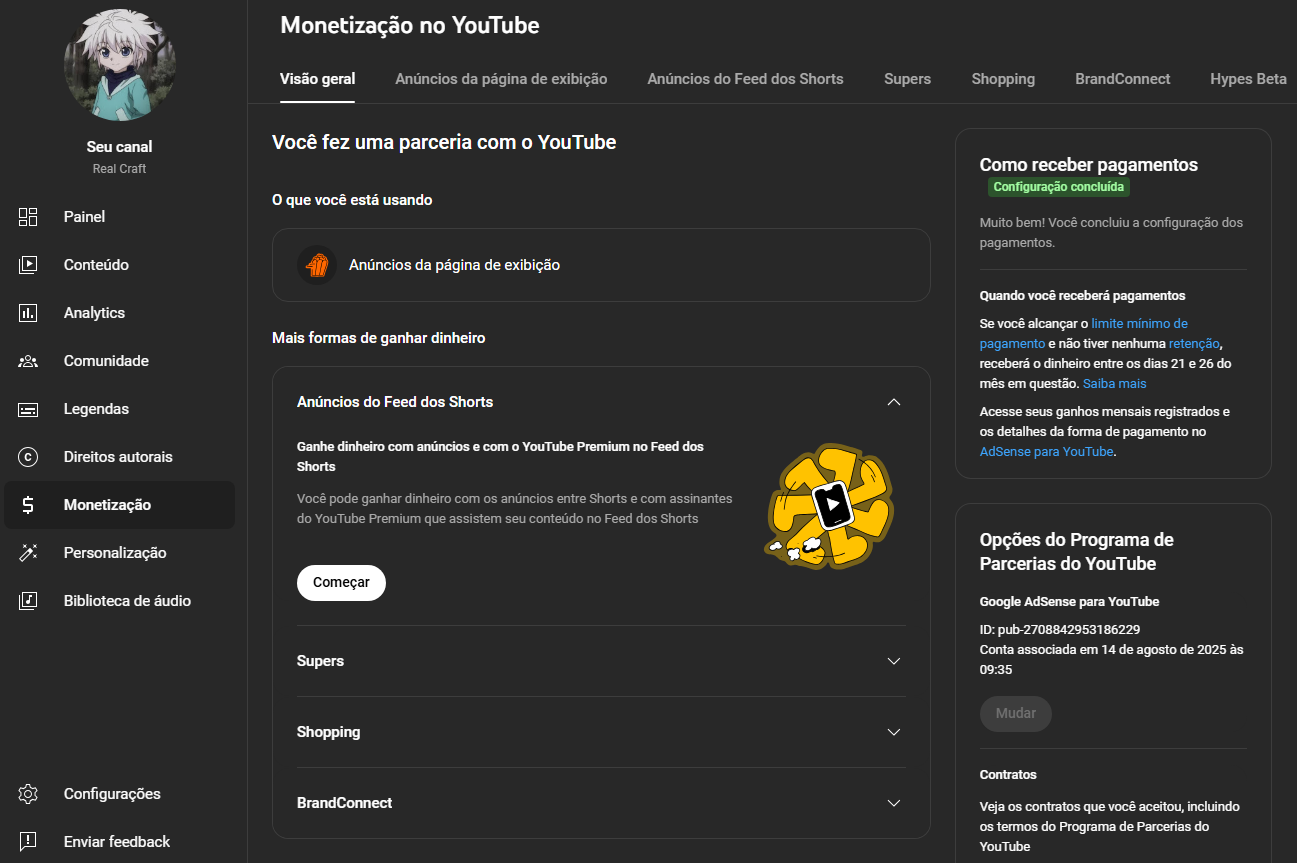The height and width of the screenshot is (863, 1297).
Task: Click the Saiba mais link
Action: coord(1115,384)
